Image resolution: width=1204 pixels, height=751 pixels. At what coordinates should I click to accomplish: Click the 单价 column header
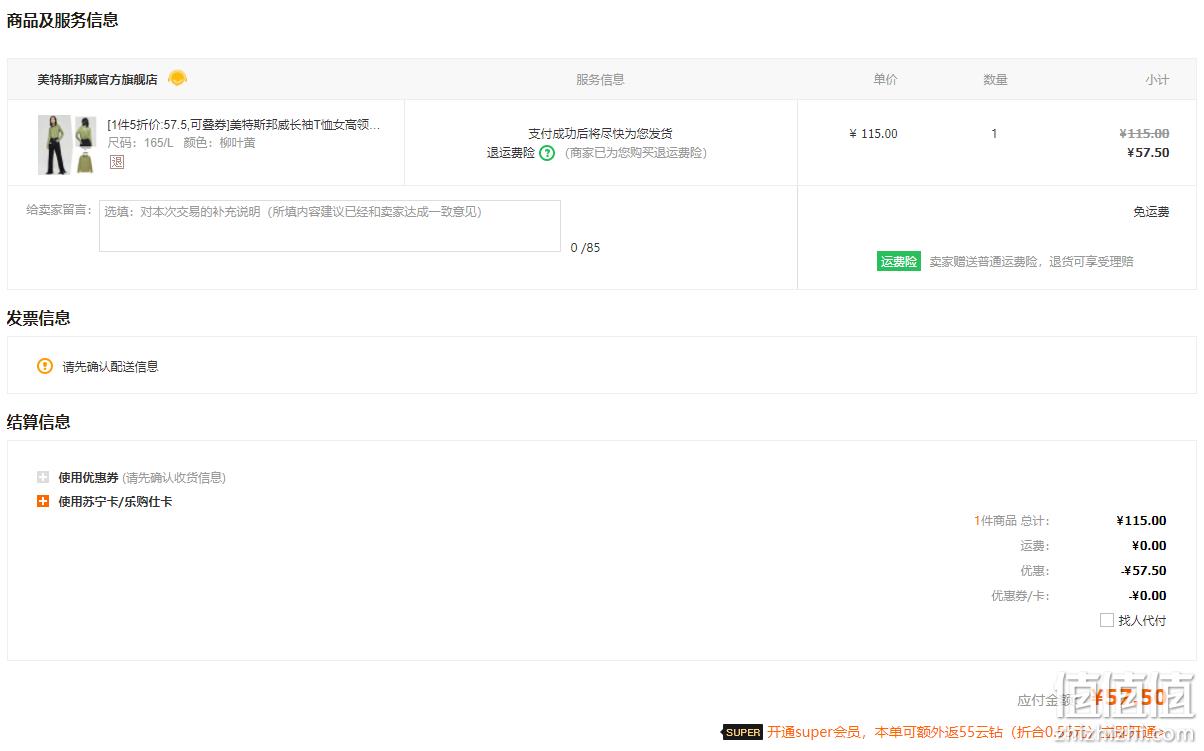coord(885,80)
